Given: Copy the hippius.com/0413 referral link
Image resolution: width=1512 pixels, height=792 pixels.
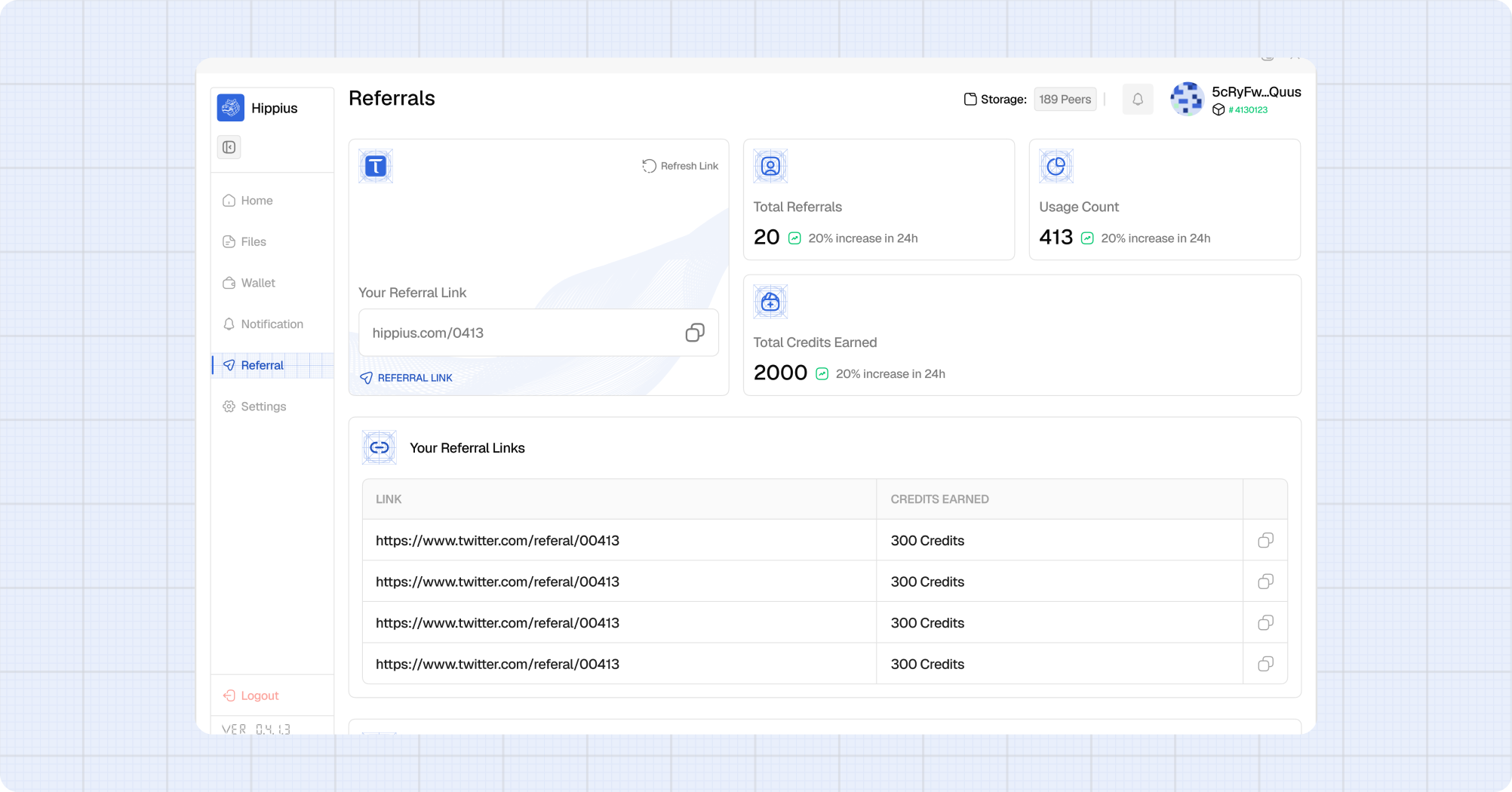Looking at the screenshot, I should pyautogui.click(x=695, y=333).
